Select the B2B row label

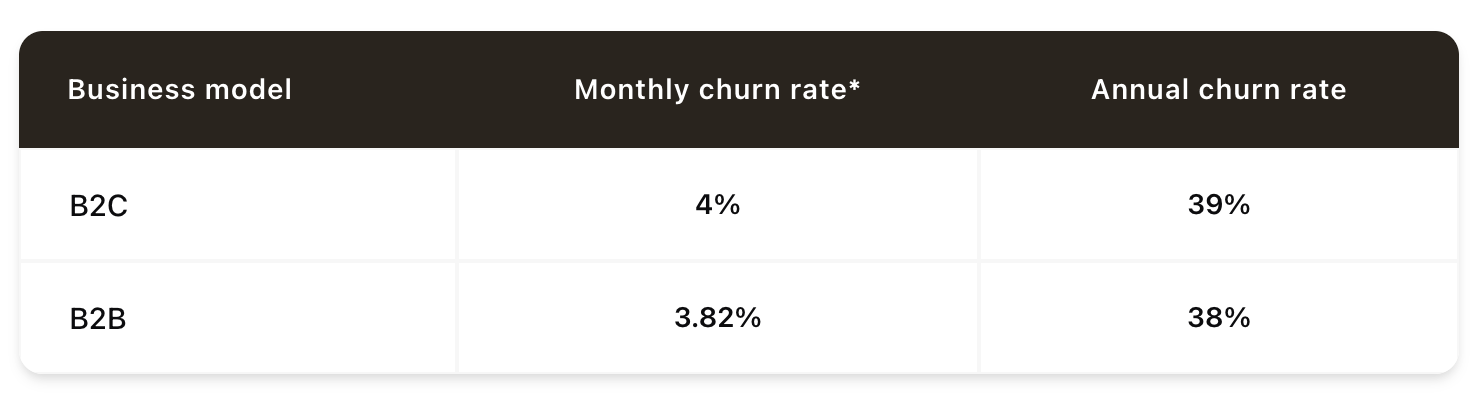[x=98, y=319]
